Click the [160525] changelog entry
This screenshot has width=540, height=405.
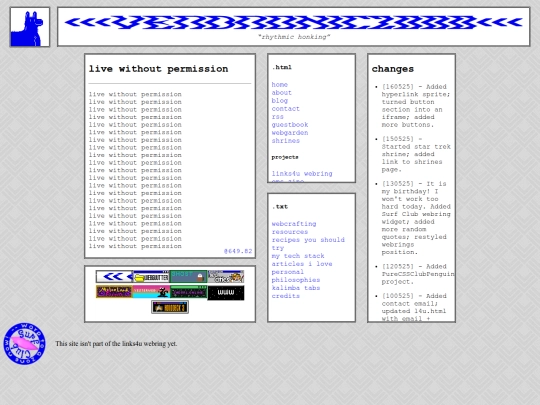pyautogui.click(x=416, y=106)
